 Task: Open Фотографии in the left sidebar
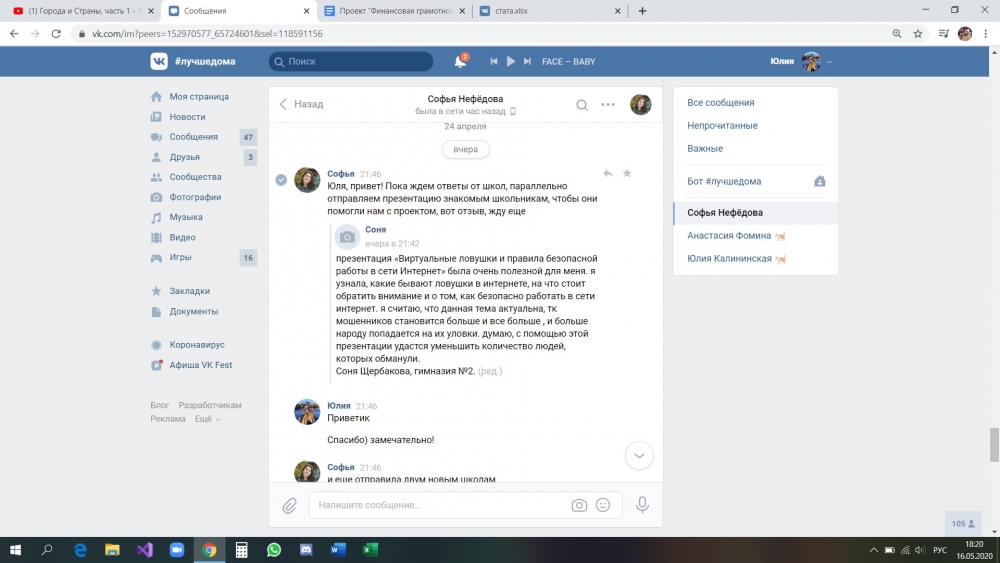pyautogui.click(x=195, y=197)
